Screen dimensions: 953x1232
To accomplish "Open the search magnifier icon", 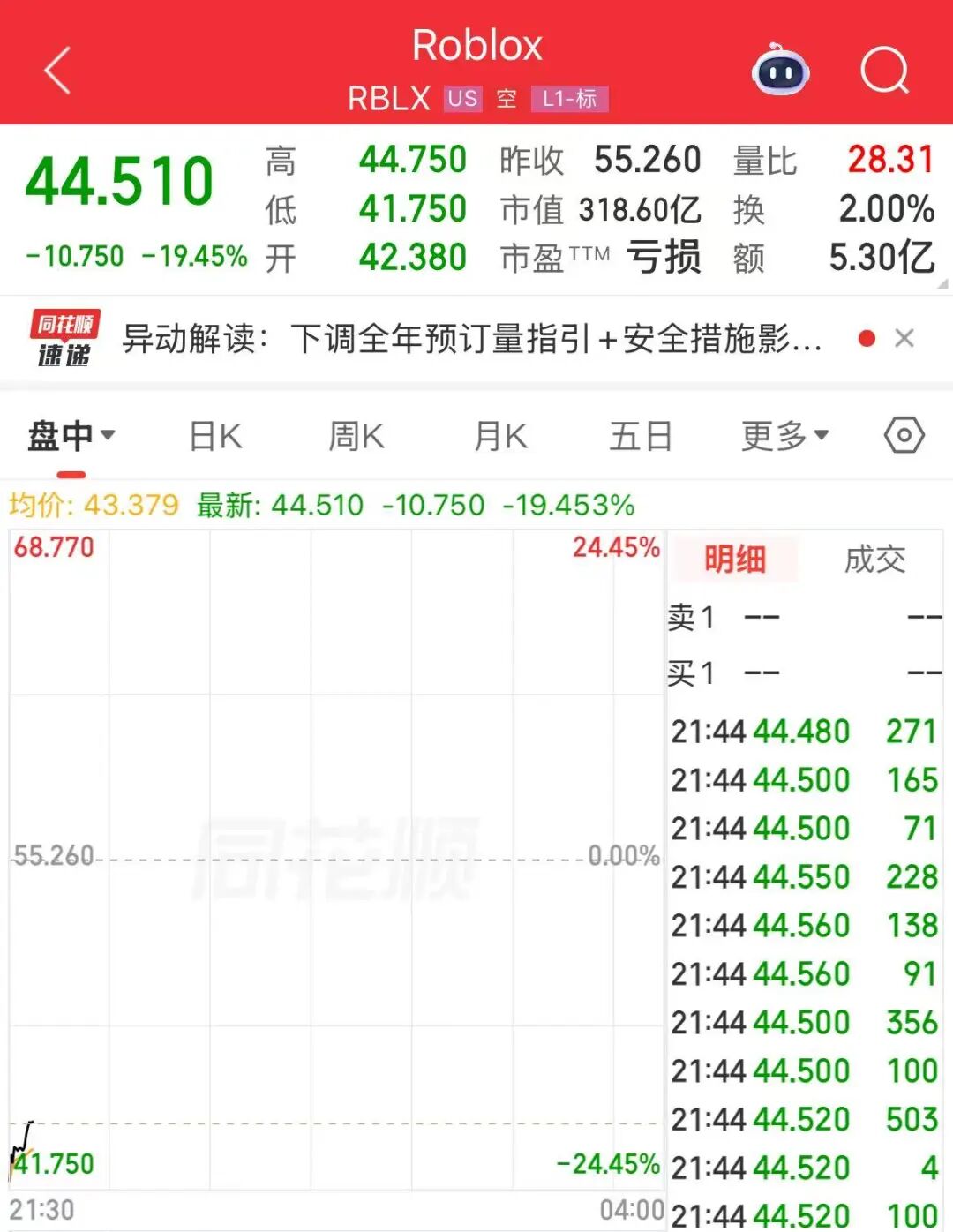I will (x=885, y=71).
